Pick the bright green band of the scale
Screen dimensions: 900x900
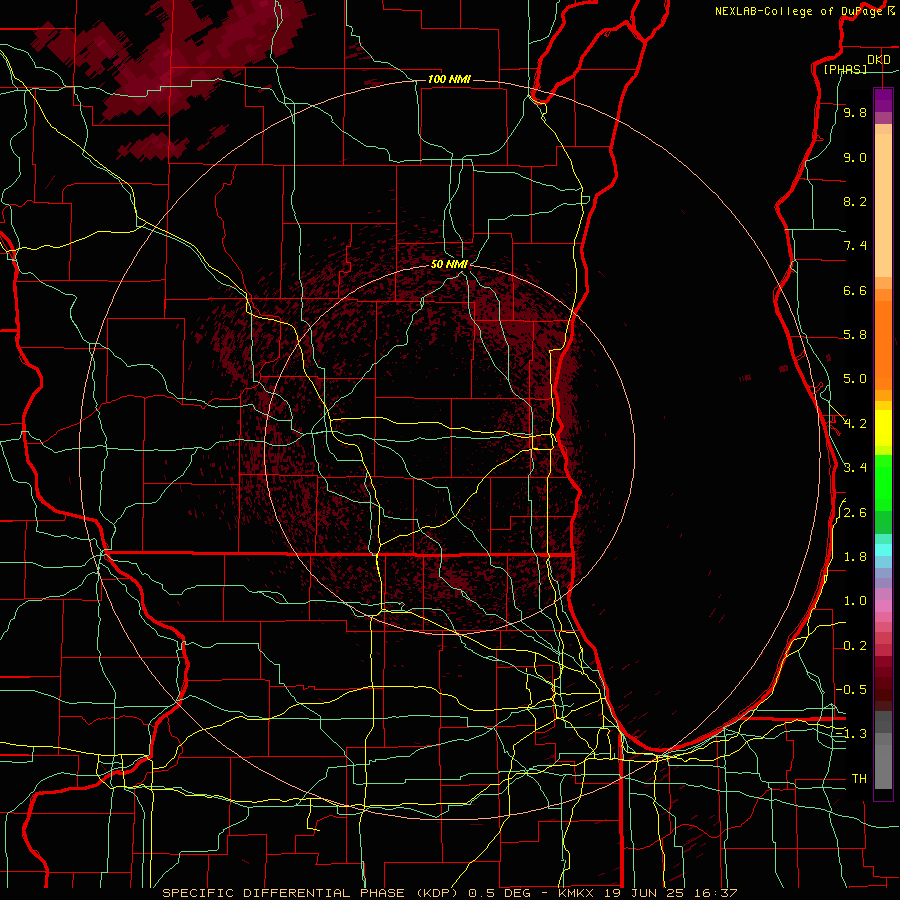883,482
